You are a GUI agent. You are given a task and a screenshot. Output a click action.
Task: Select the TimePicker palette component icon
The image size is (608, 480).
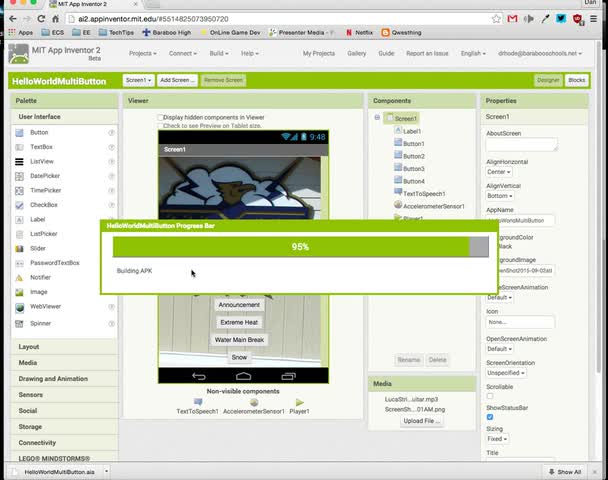click(19, 190)
